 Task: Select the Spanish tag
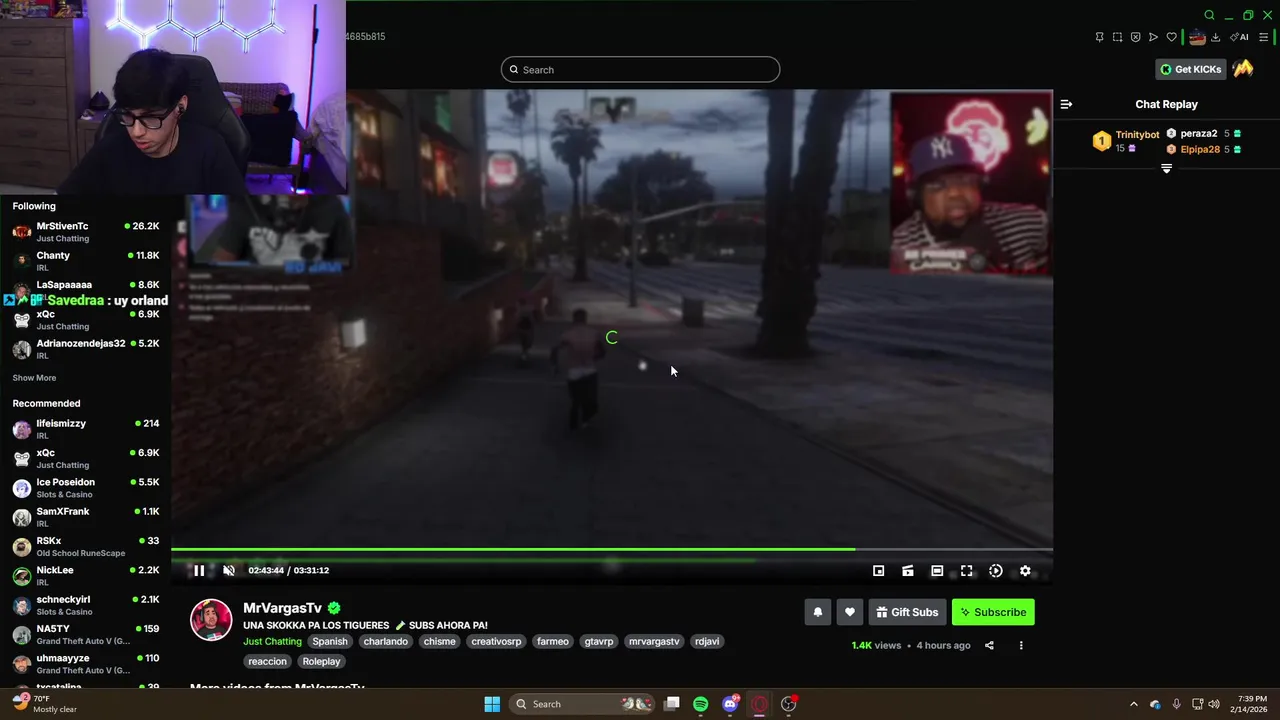click(x=329, y=642)
